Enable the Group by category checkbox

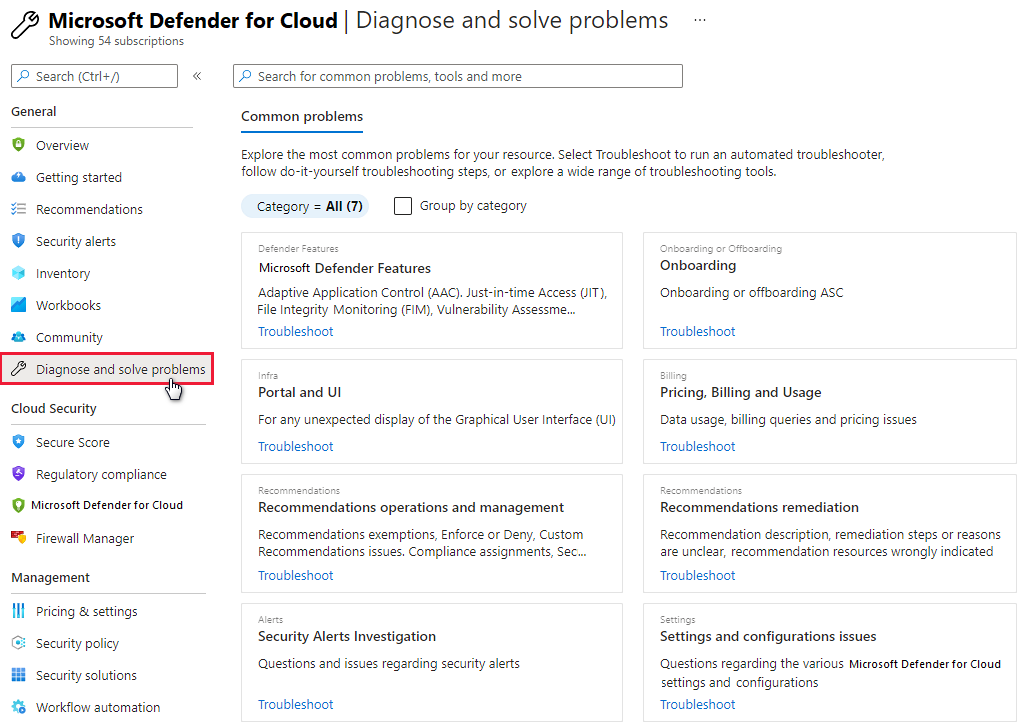click(403, 206)
